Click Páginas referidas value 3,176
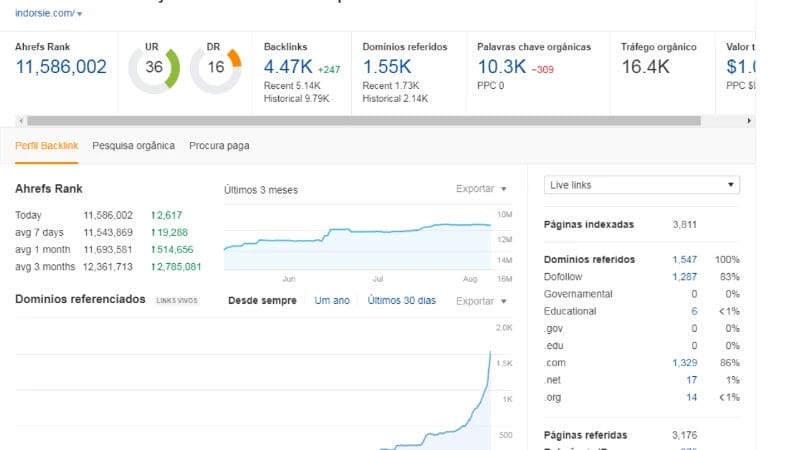The width and height of the screenshot is (800, 450). click(x=684, y=435)
